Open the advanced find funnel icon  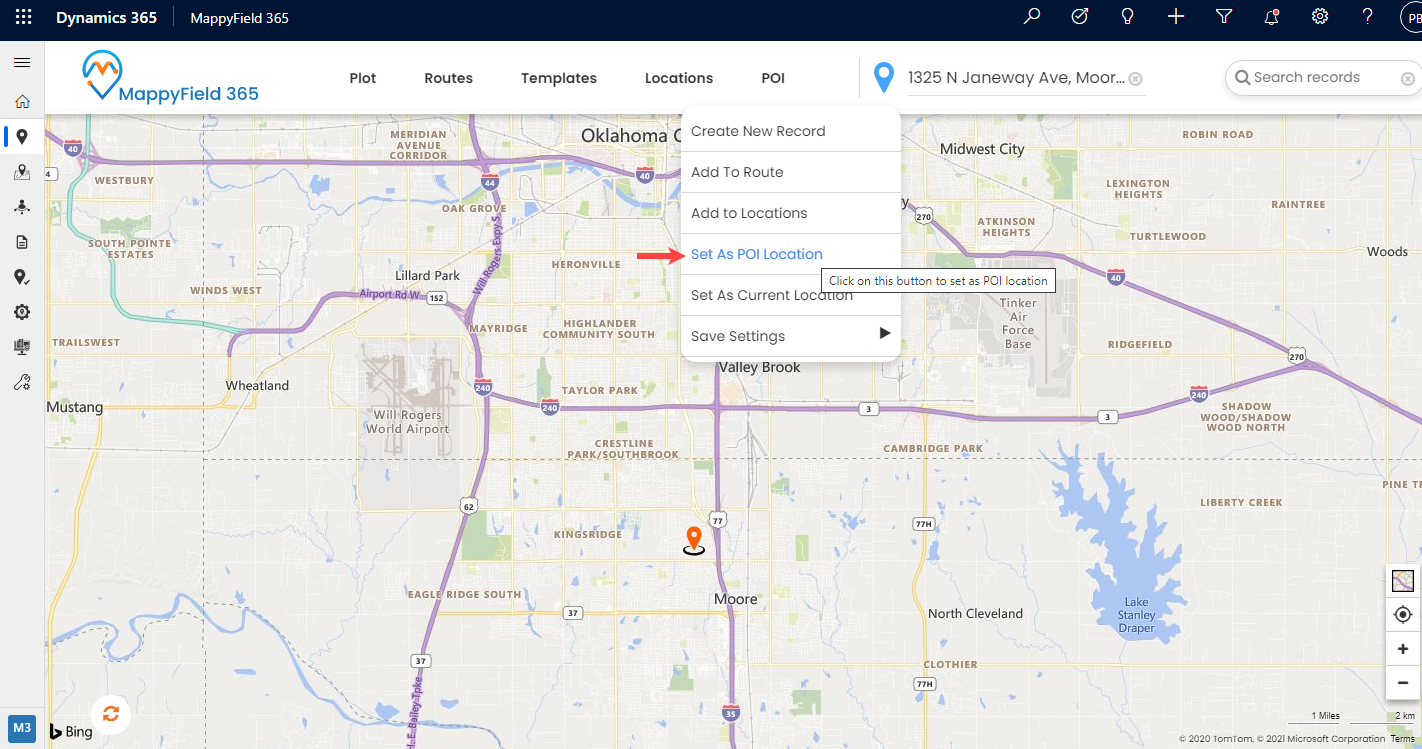[x=1224, y=17]
